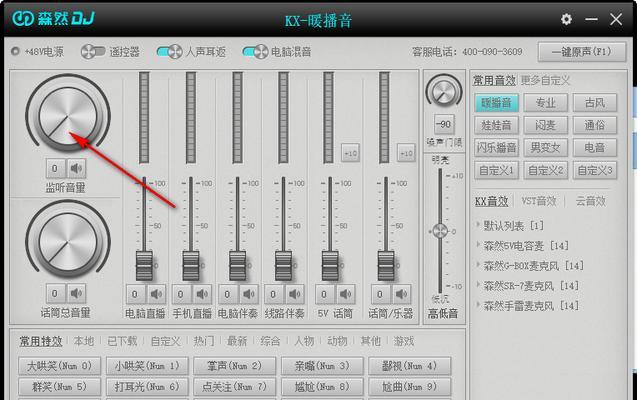The width and height of the screenshot is (637, 400).
Task: Play 打耳光(Num 6) effect
Action: point(147,387)
